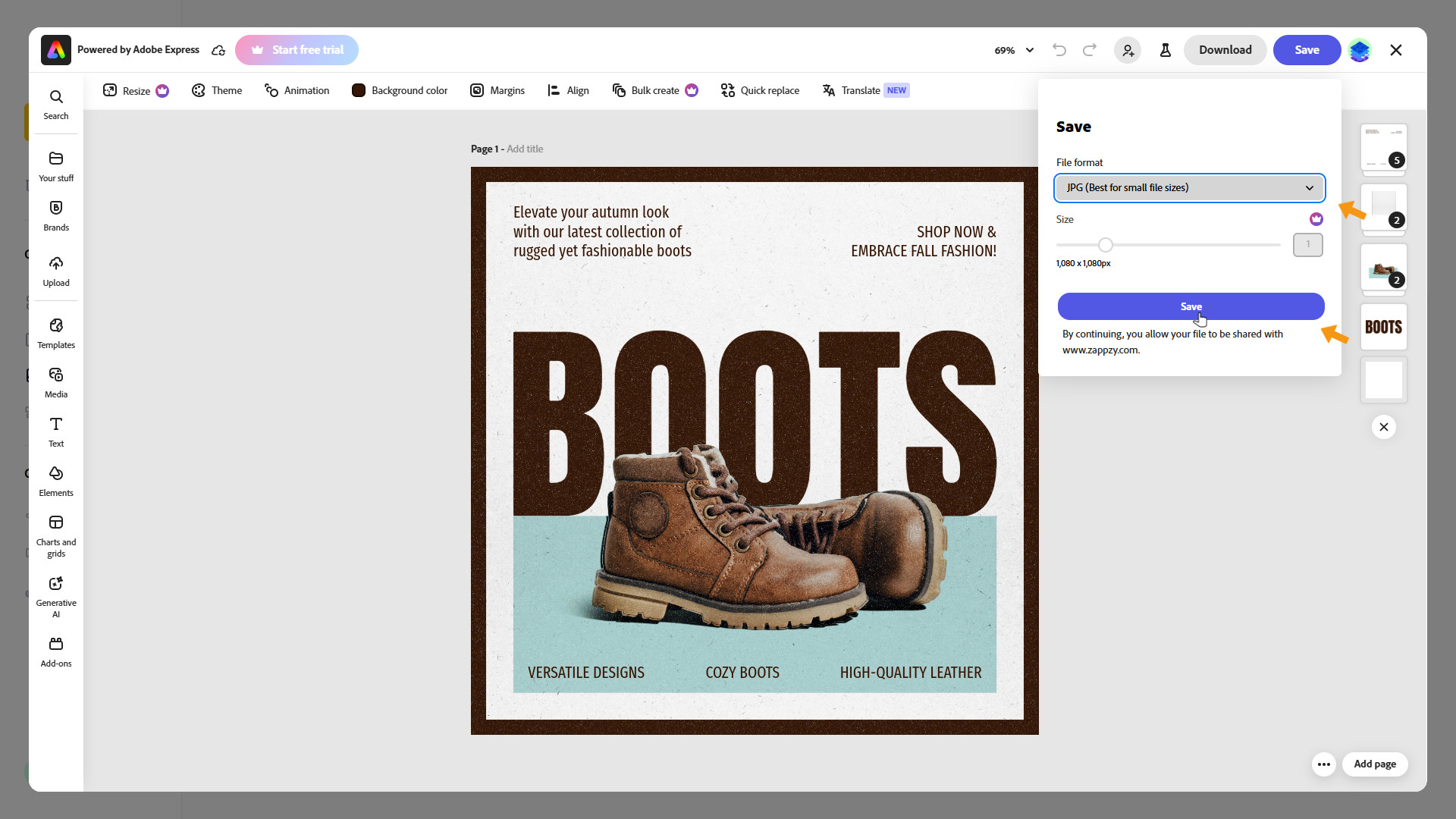Open the Elements panel
The image size is (1456, 819).
coord(55,481)
